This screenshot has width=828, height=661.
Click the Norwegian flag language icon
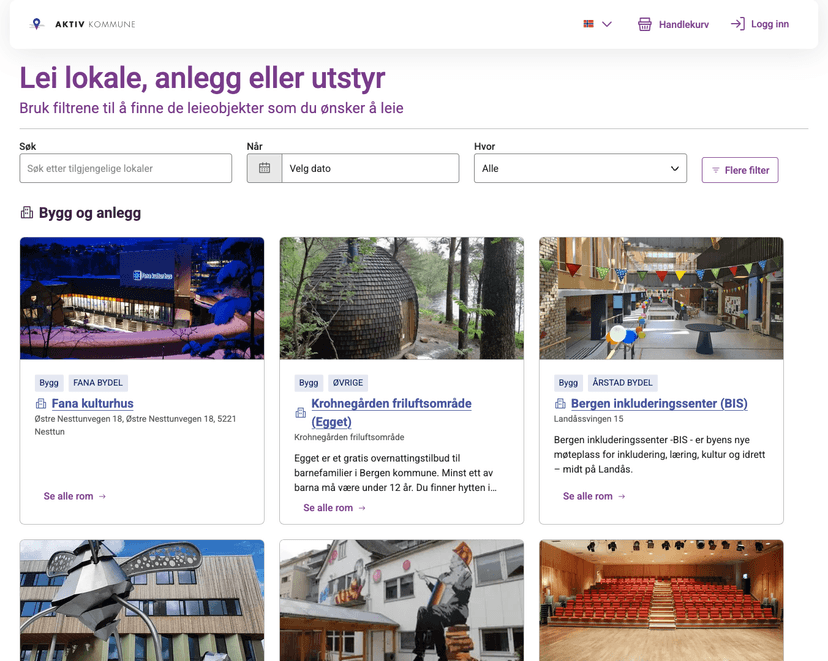coord(588,24)
